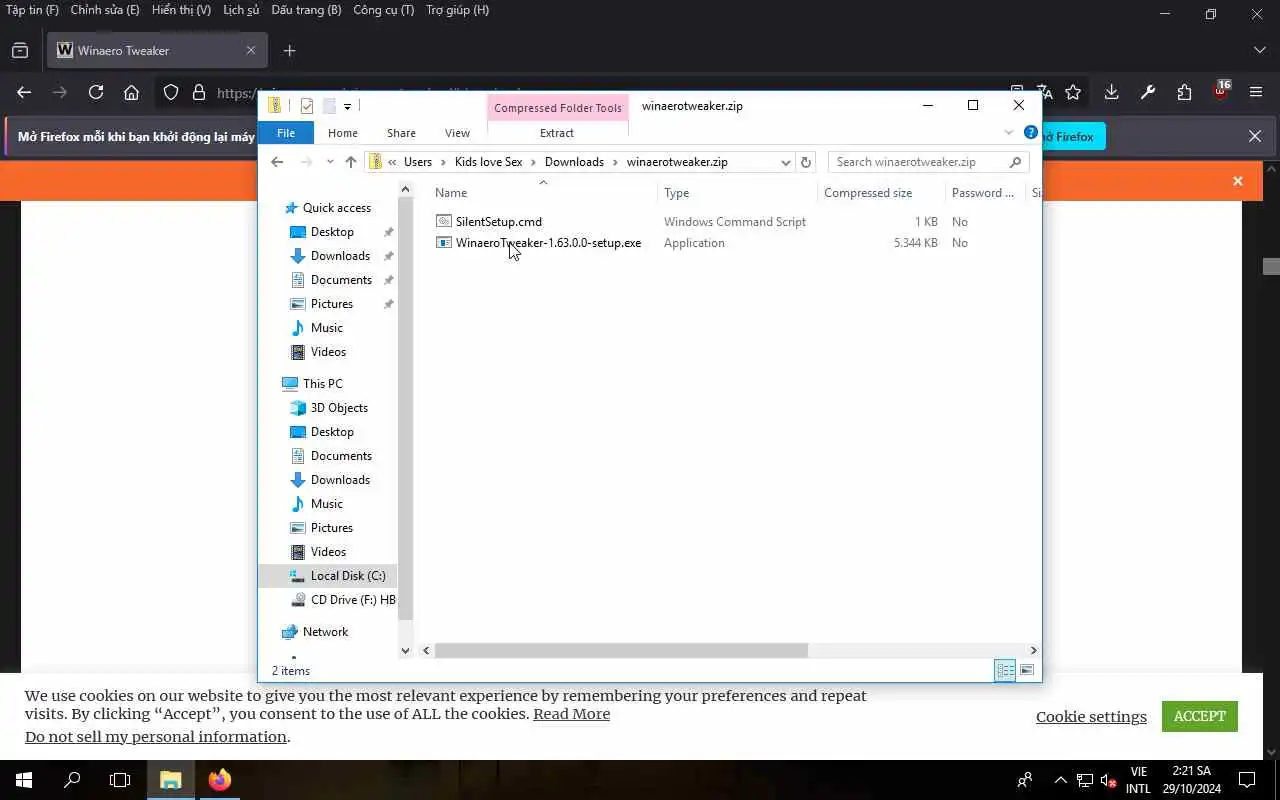Image resolution: width=1280 pixels, height=800 pixels.
Task: Open pinned Pictures under Quick access
Action: click(x=332, y=304)
